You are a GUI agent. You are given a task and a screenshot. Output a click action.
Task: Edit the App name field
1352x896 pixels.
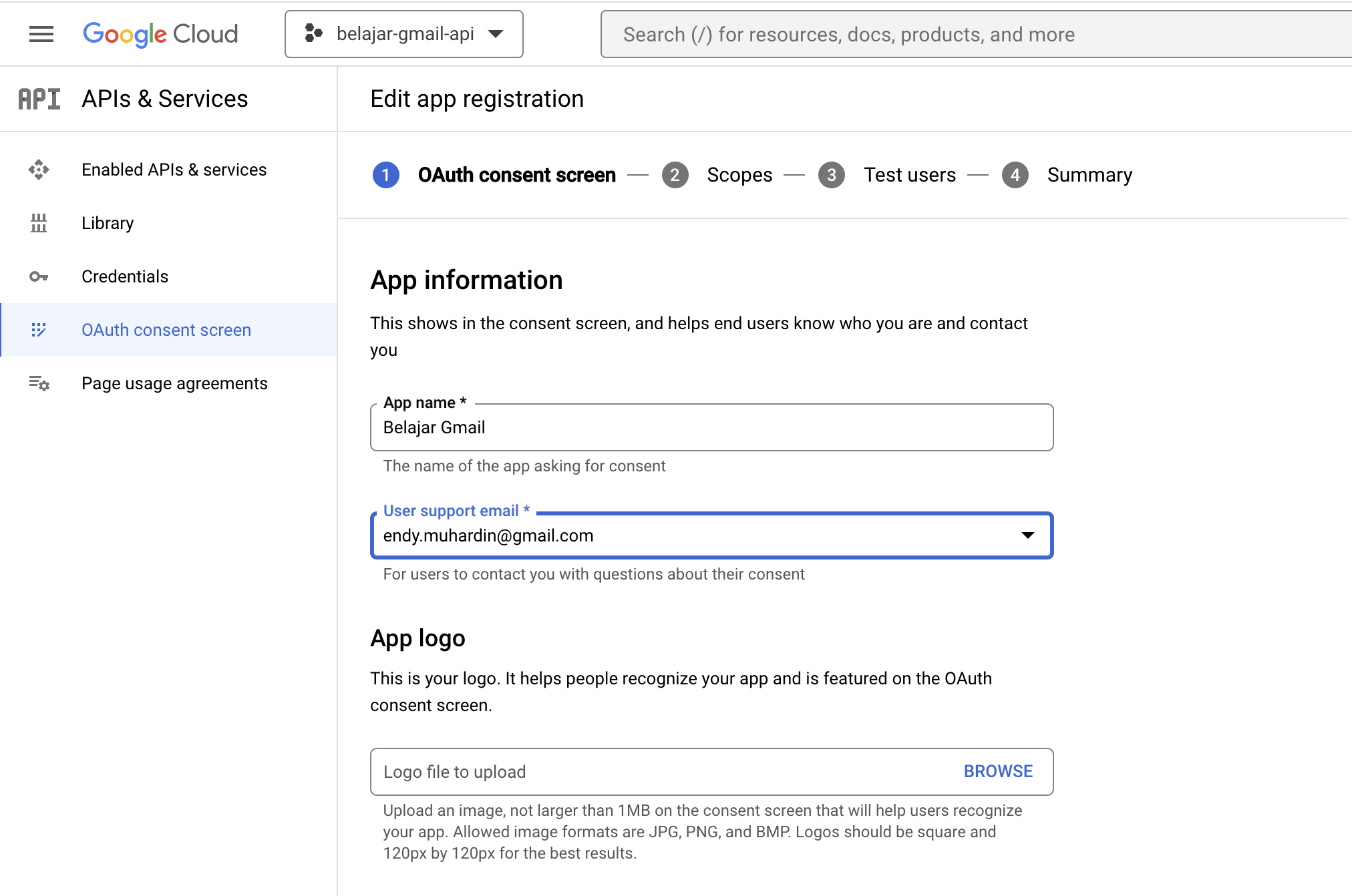tap(711, 427)
